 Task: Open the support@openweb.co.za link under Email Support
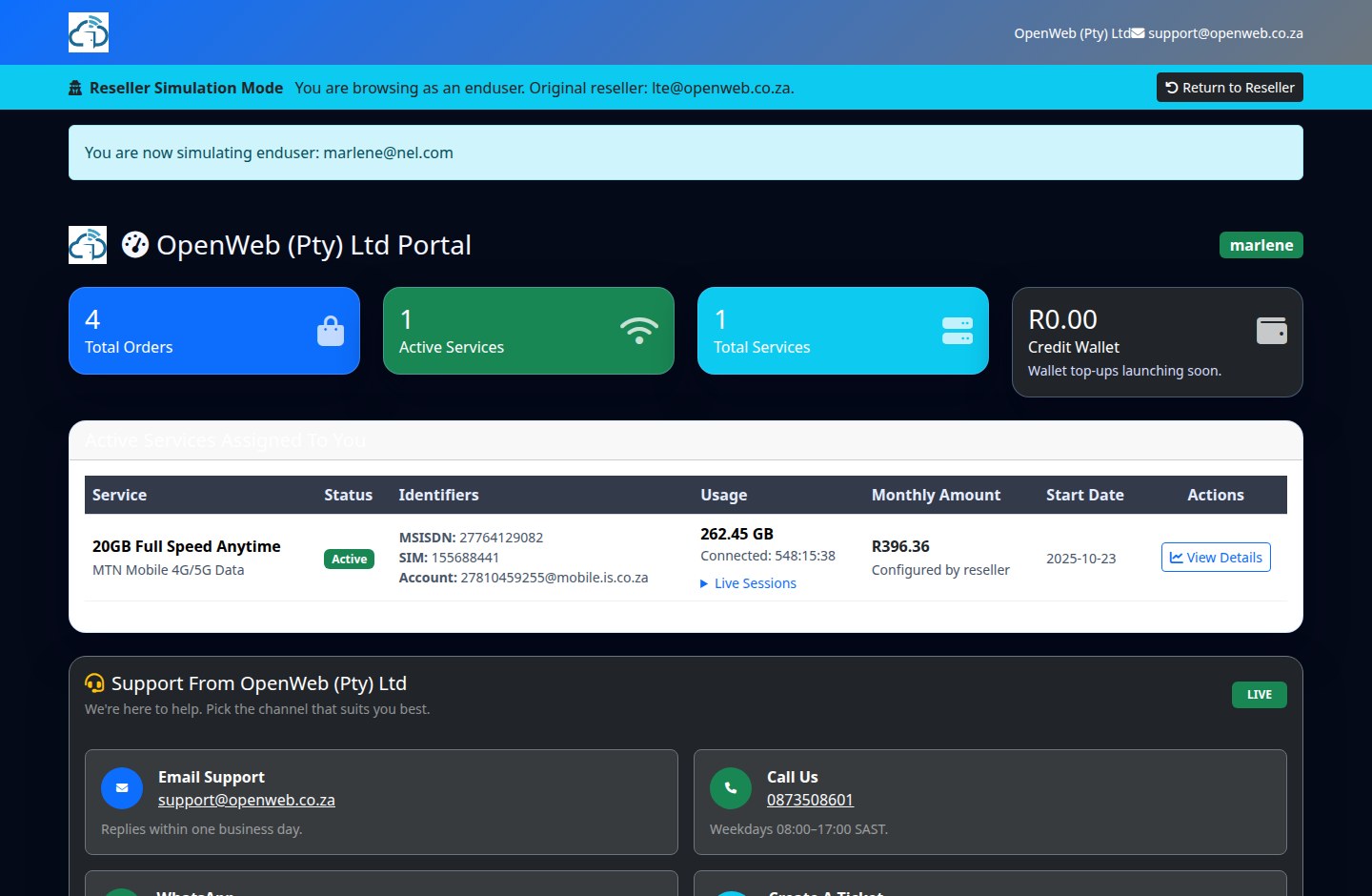pos(247,800)
